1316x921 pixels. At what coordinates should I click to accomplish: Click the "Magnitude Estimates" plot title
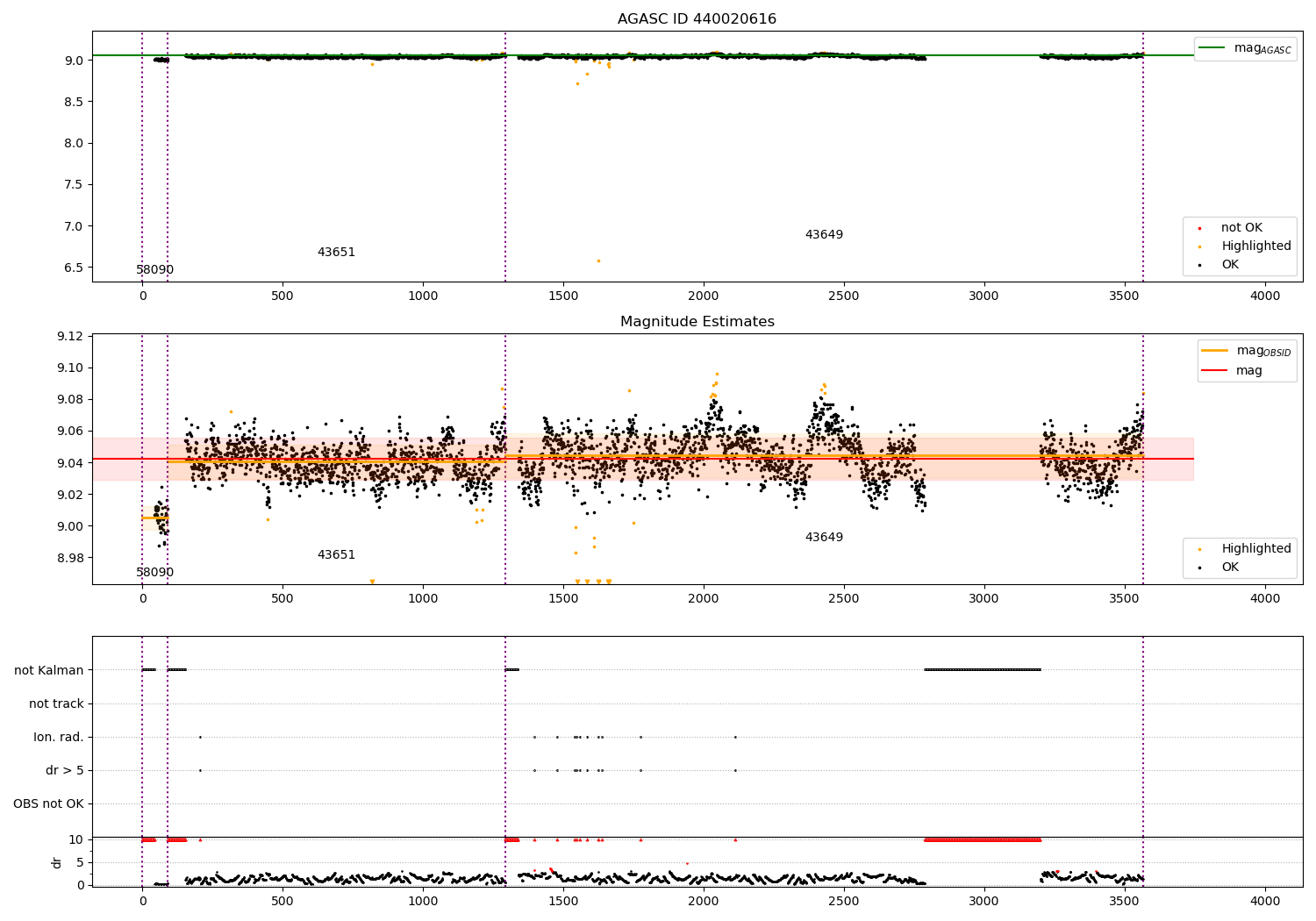697,321
